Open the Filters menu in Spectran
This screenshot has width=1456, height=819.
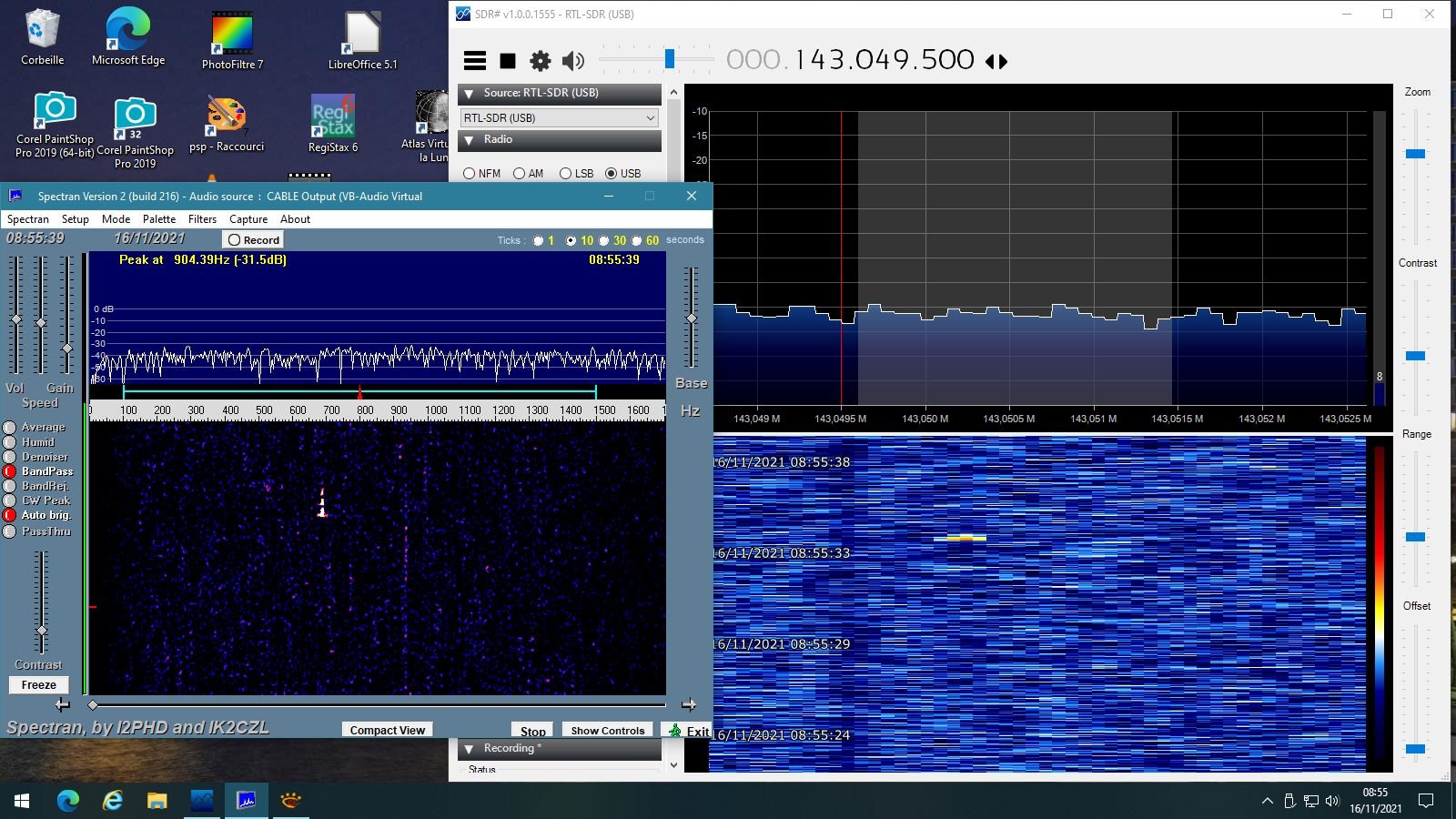[202, 219]
